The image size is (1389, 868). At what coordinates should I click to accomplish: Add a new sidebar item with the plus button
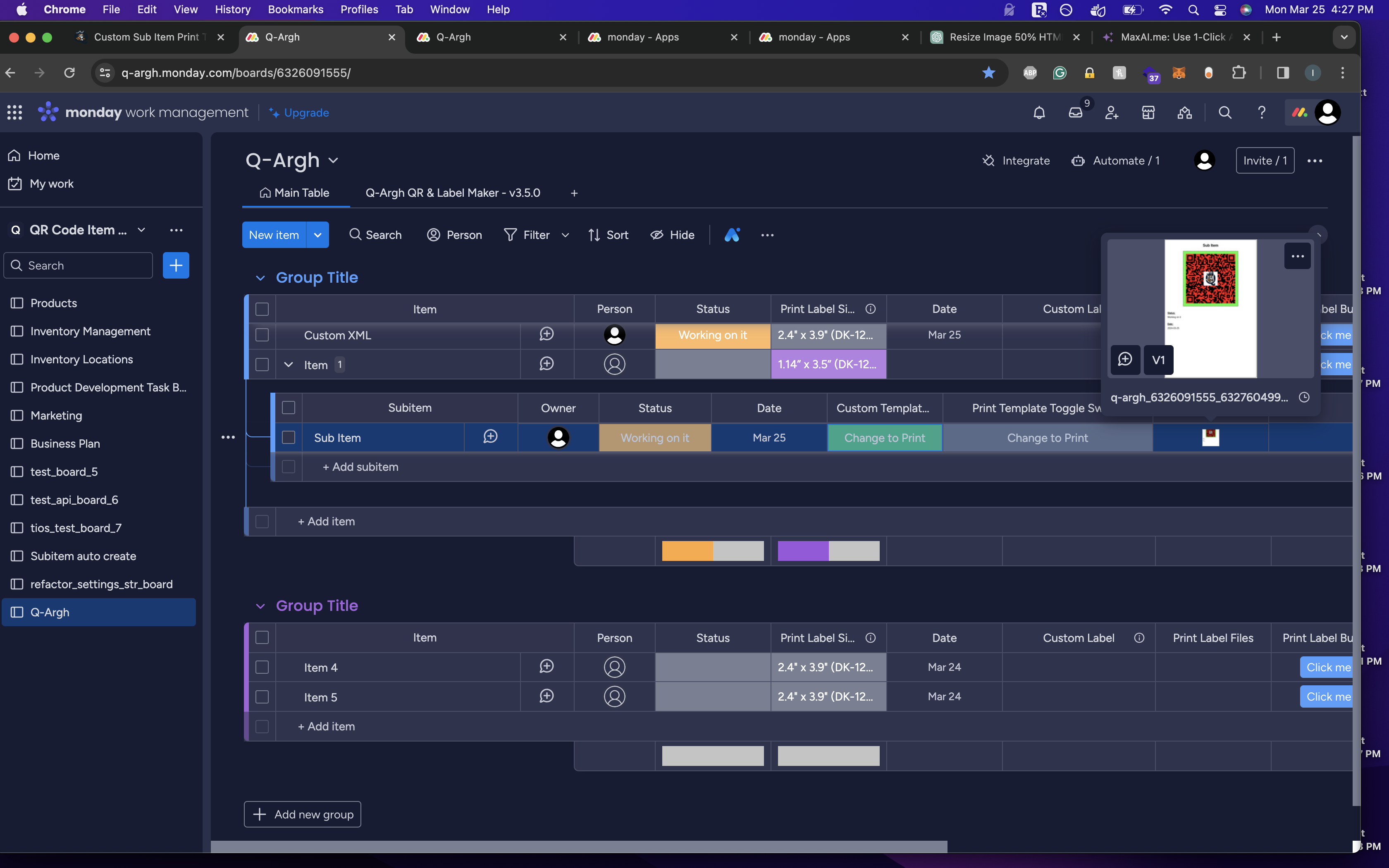click(176, 265)
